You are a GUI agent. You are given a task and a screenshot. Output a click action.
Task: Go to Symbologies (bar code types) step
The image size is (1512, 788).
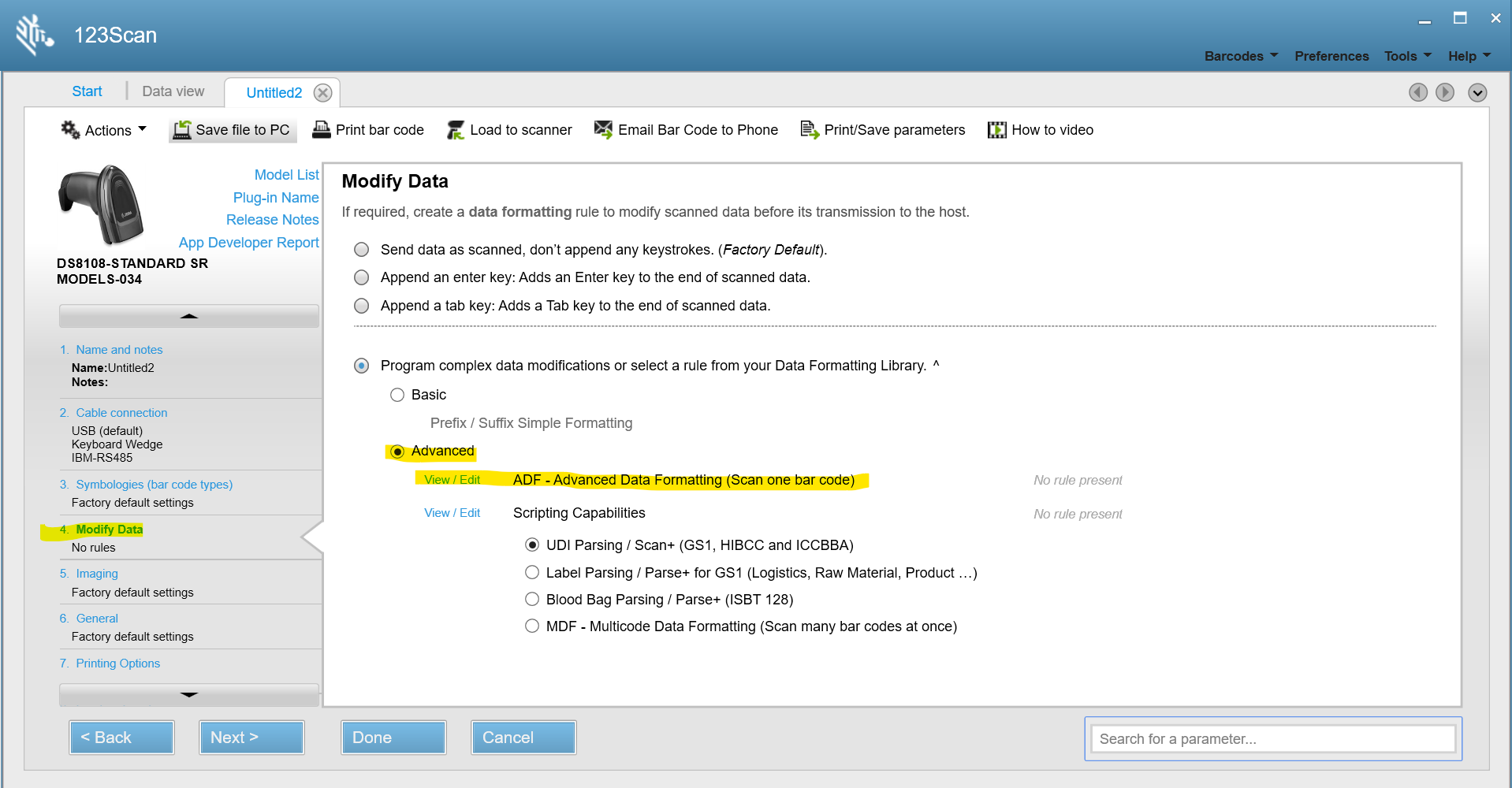[x=154, y=485]
